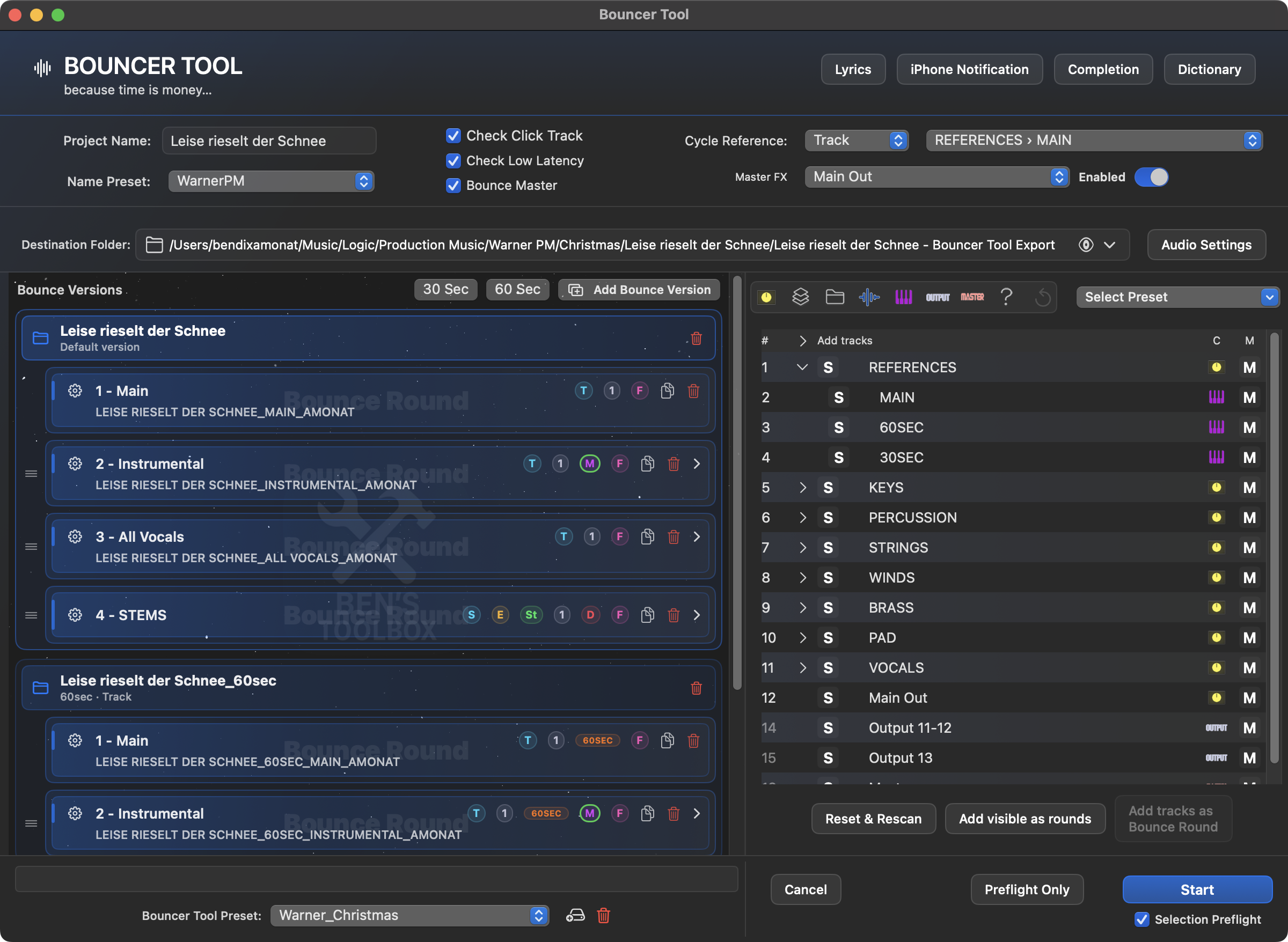
Task: Duplicate the default 2 - Instrumental round
Action: [647, 463]
